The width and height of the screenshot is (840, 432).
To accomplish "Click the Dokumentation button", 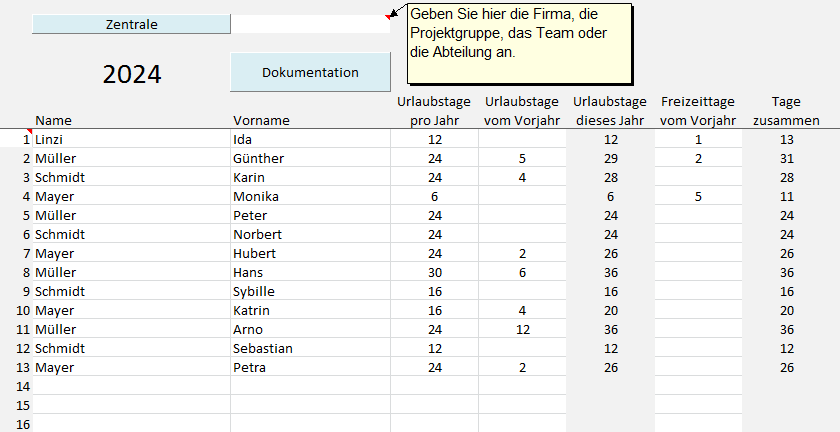I will click(x=310, y=72).
